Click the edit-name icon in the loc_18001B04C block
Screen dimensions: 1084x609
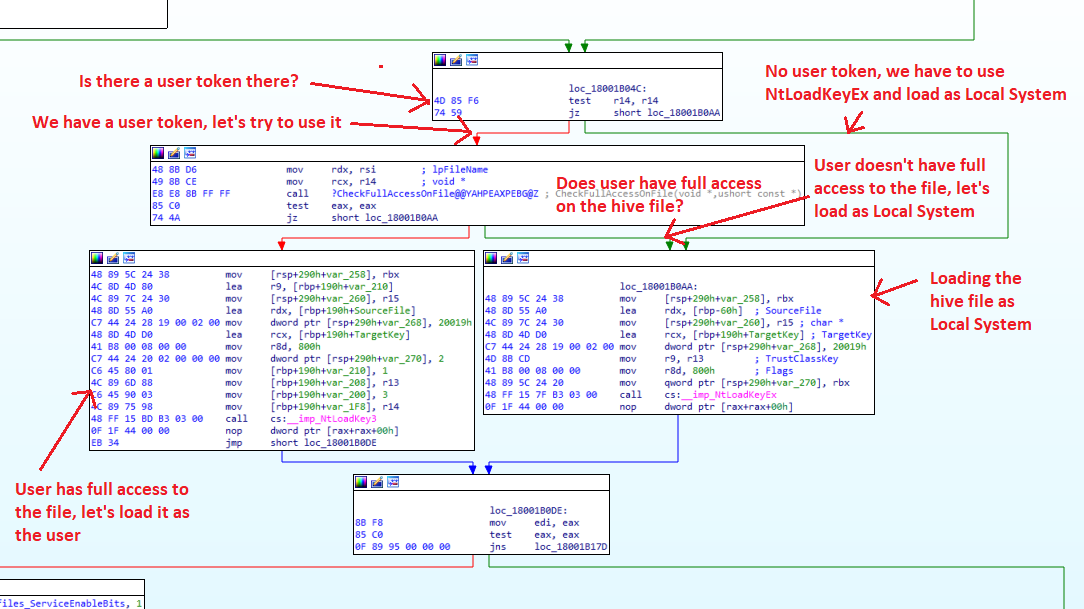[456, 61]
